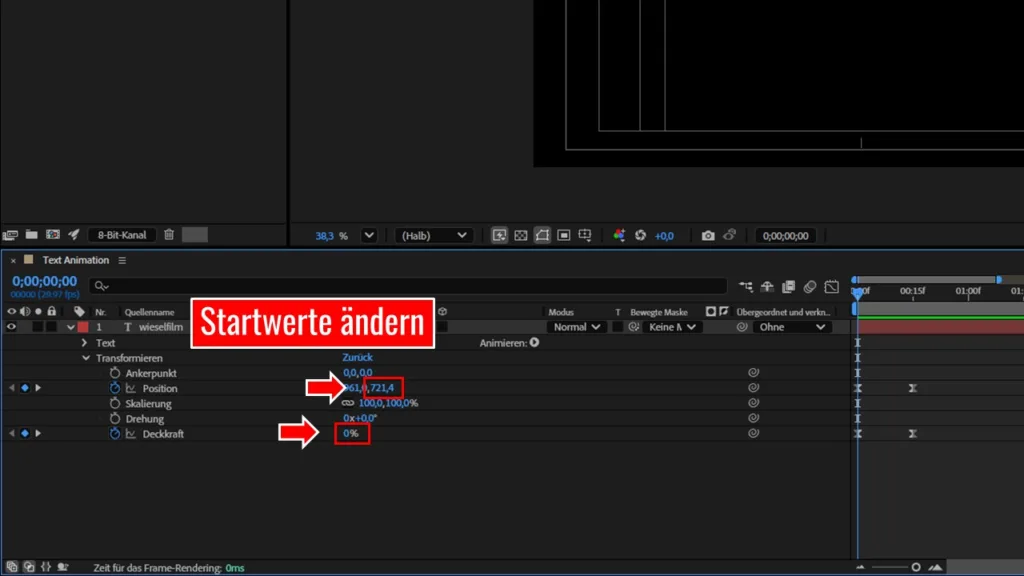Image resolution: width=1024 pixels, height=576 pixels.
Task: Click the new composition icon
Action: [53, 234]
